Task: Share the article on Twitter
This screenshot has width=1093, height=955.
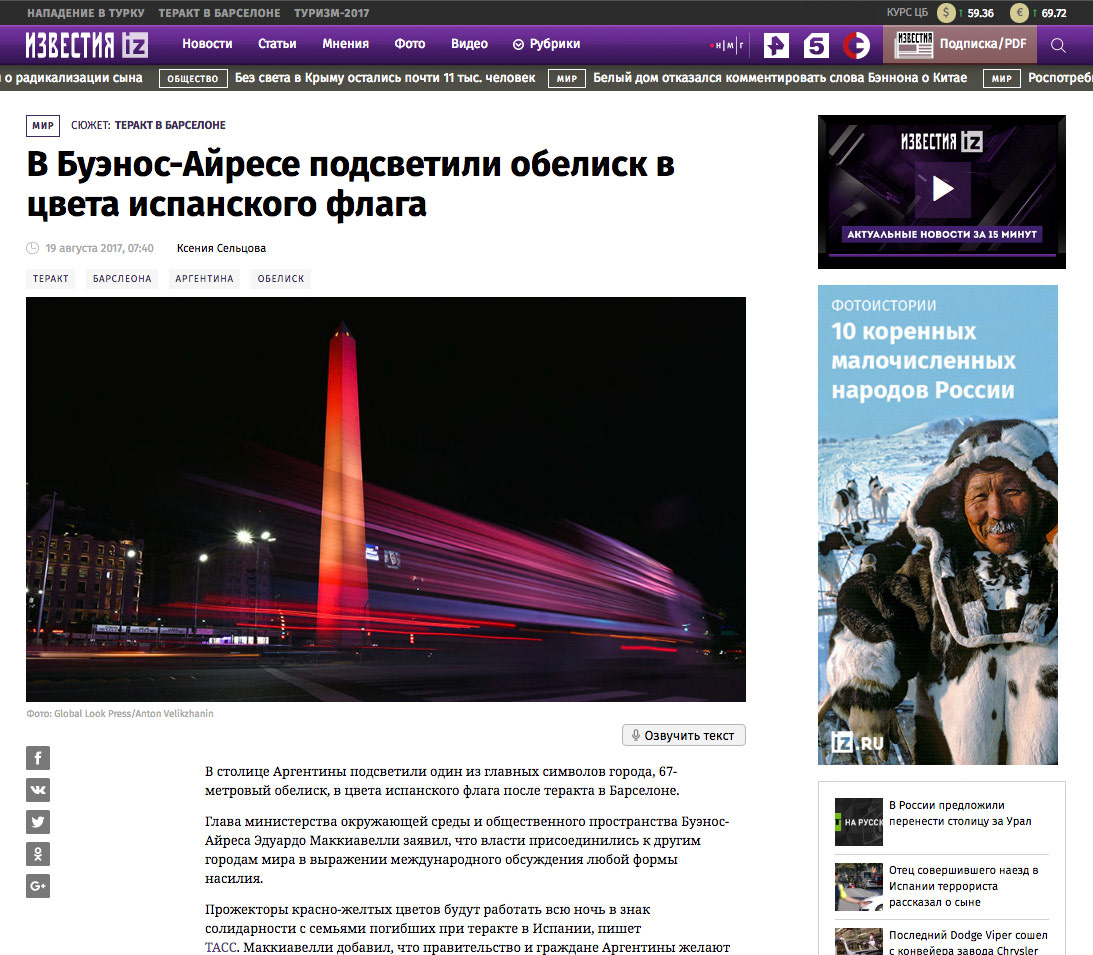Action: pos(38,822)
